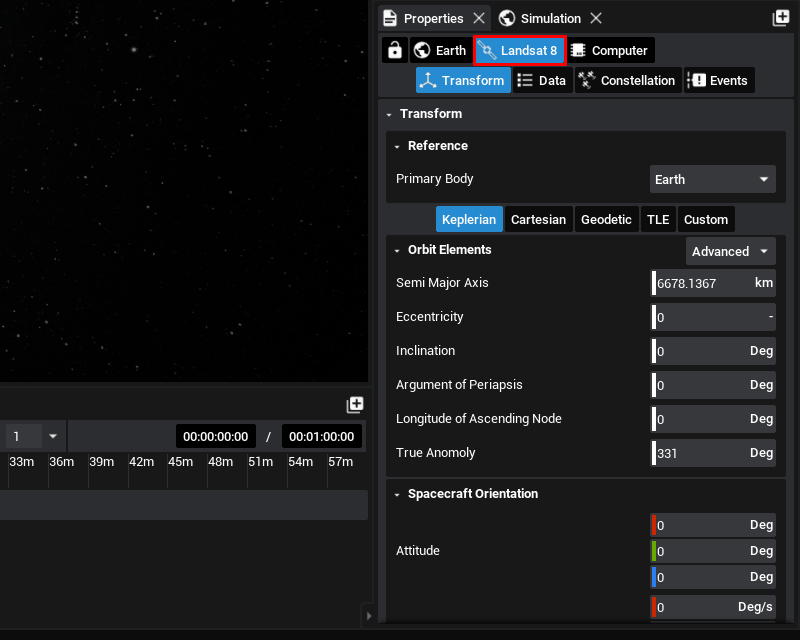Collapse the Transform section header
This screenshot has width=800, height=640.
(389, 115)
